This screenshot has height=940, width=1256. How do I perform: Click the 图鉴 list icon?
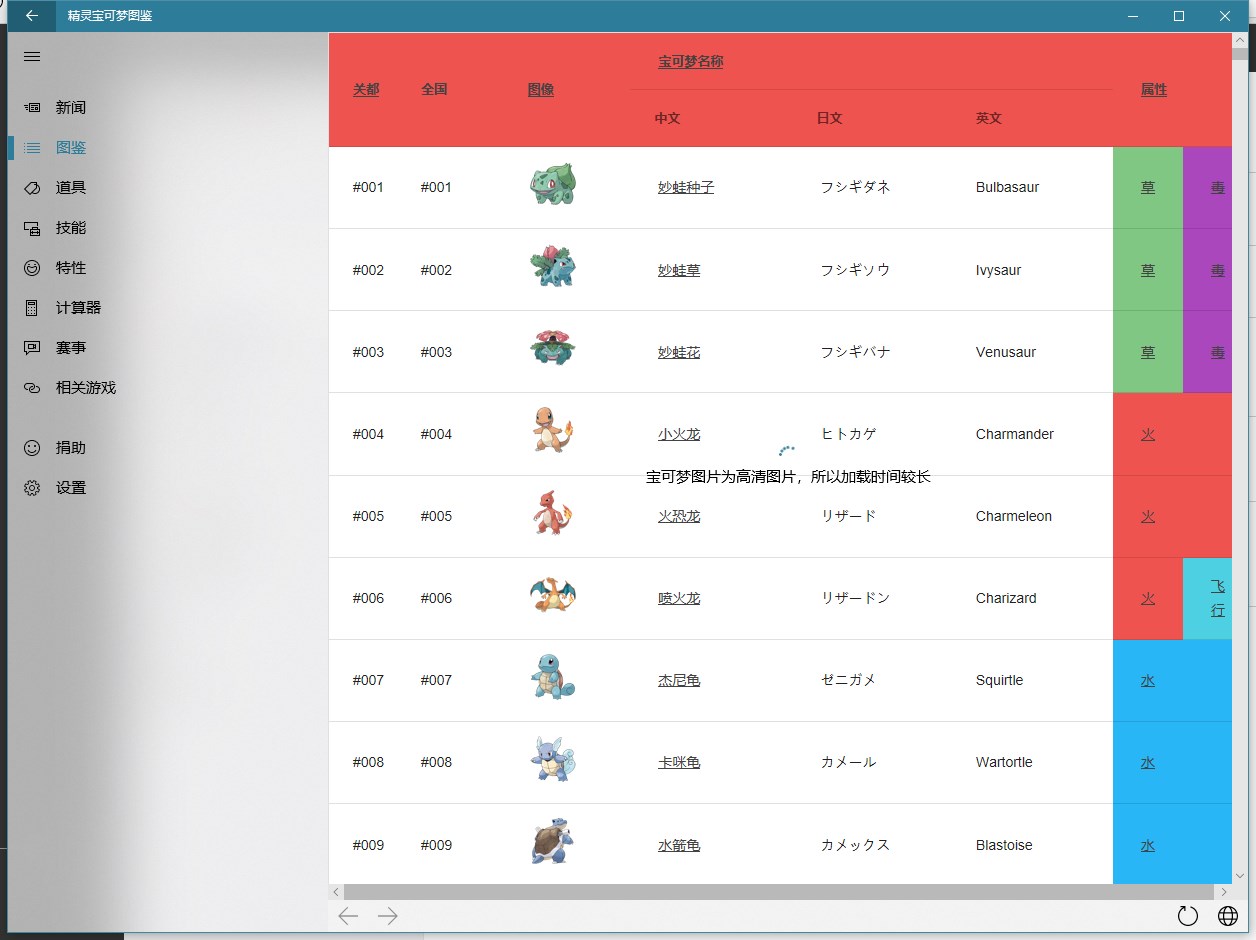click(x=32, y=148)
